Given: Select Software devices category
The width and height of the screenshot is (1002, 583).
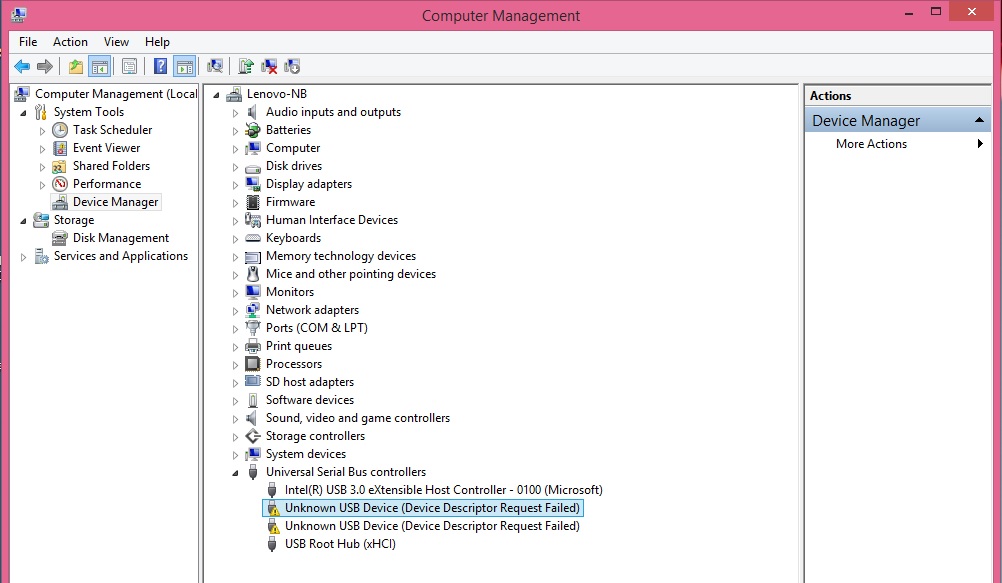Looking at the screenshot, I should pos(309,400).
